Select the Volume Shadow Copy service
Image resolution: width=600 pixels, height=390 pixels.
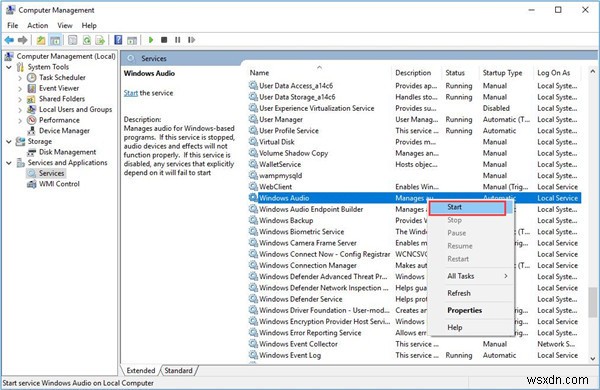415,153
